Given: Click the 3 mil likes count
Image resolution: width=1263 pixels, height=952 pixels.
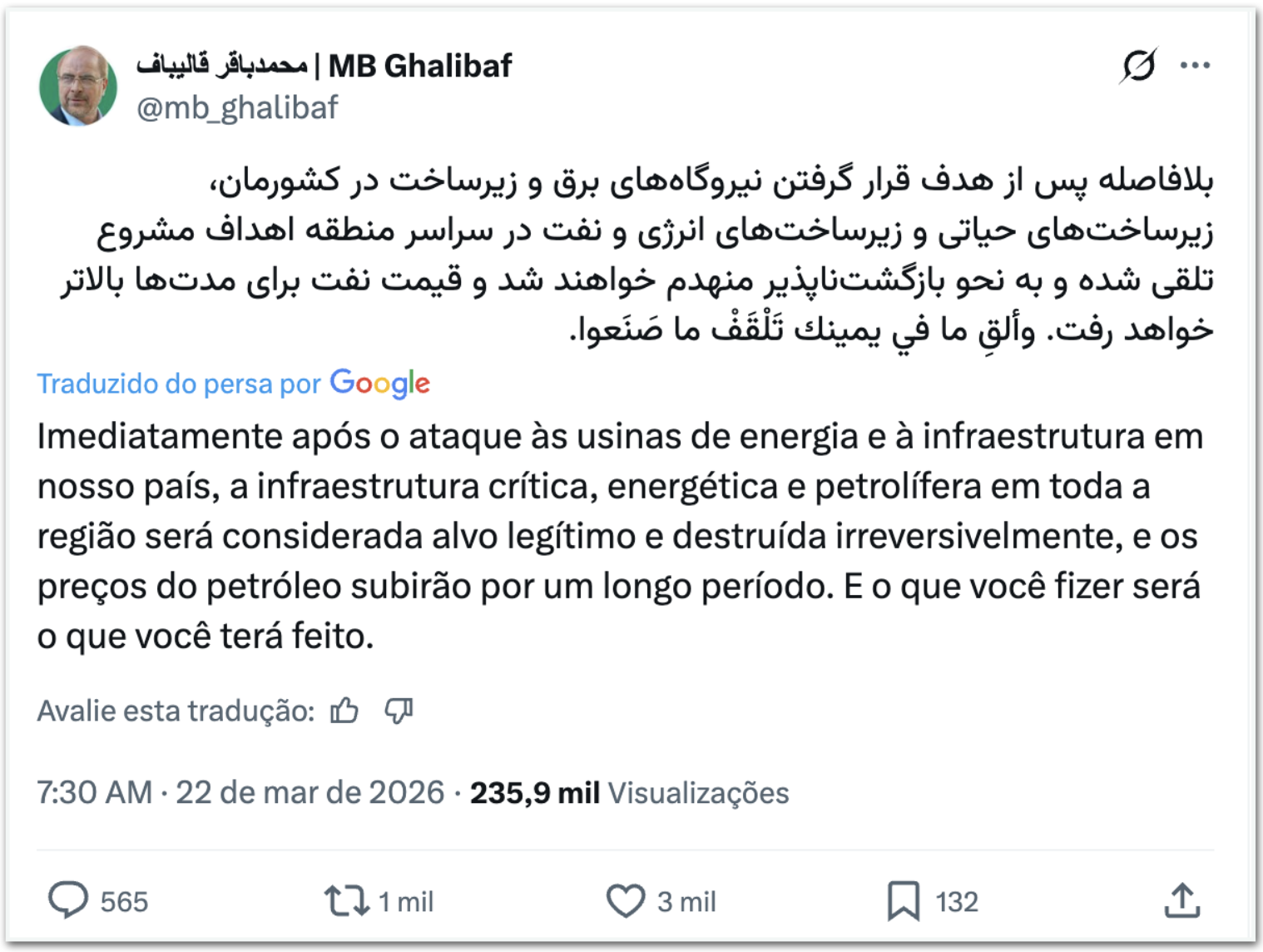Looking at the screenshot, I should (686, 902).
